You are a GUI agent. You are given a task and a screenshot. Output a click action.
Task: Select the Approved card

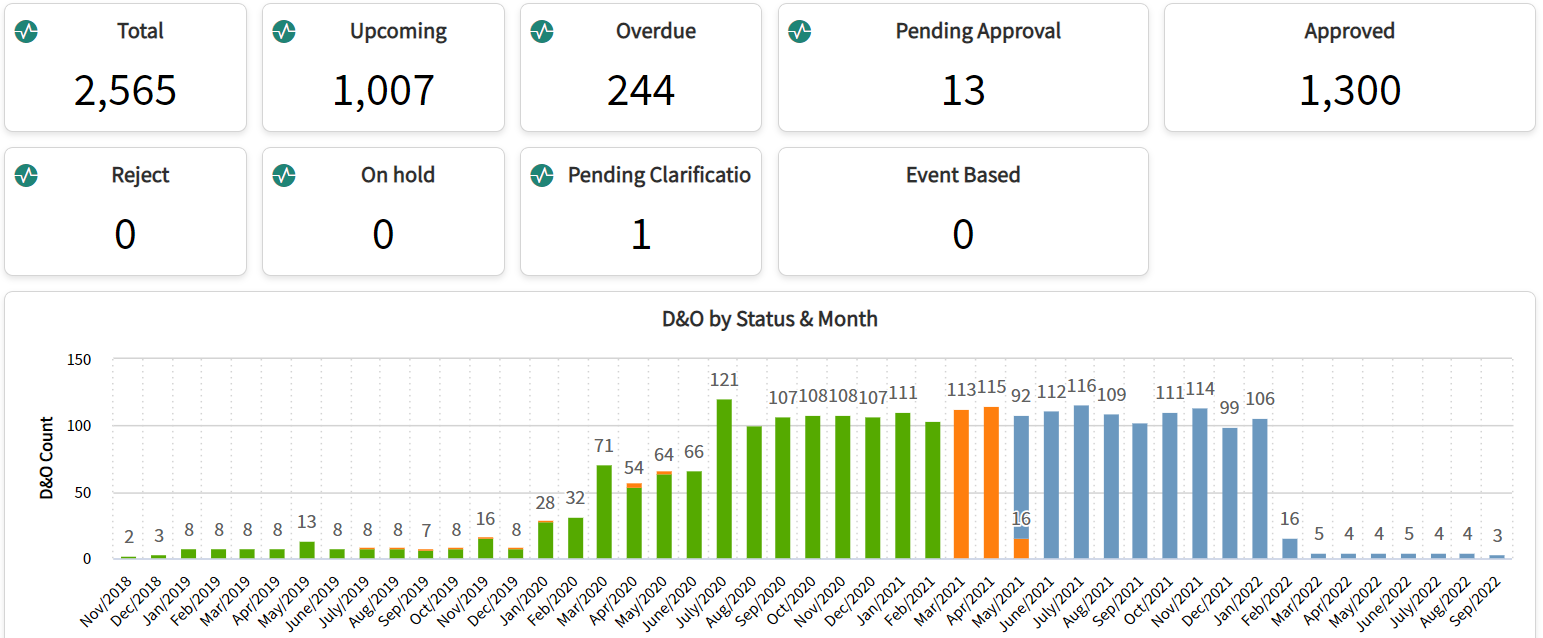1349,67
